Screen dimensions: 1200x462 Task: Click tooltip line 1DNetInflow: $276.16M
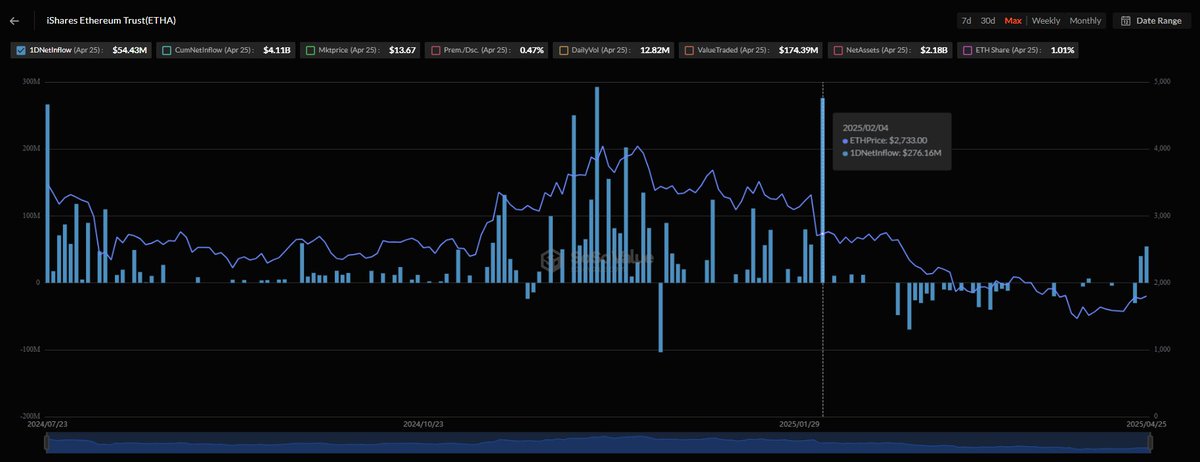click(x=893, y=154)
